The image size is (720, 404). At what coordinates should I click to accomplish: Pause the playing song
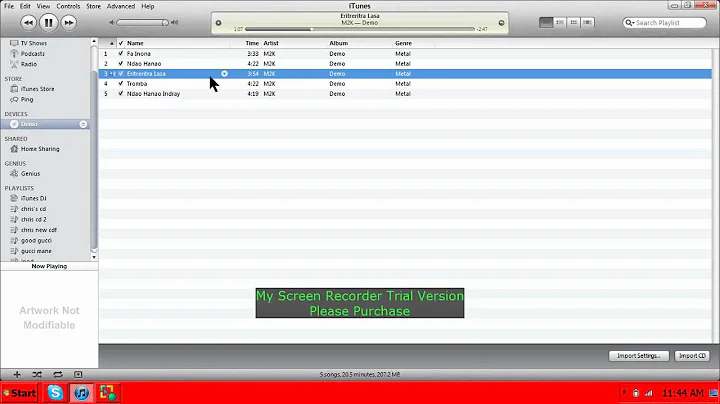point(48,22)
